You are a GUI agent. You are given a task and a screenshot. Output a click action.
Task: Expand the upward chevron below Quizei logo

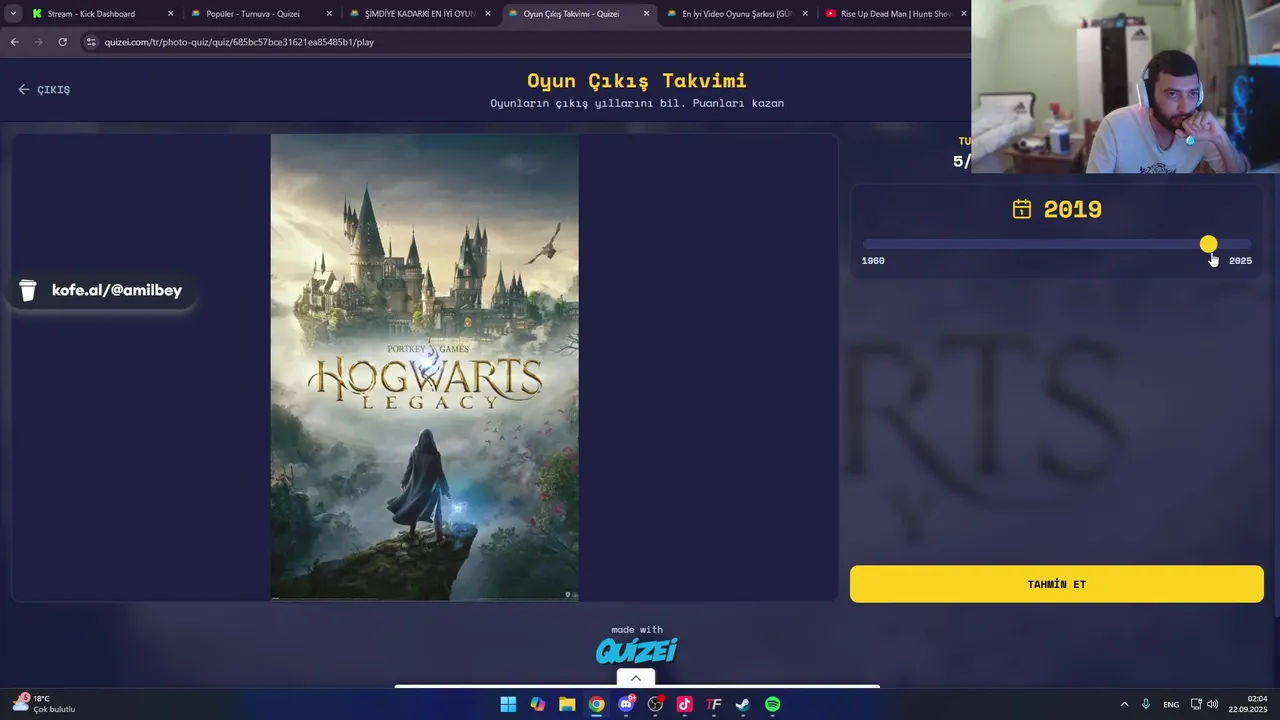tap(635, 678)
